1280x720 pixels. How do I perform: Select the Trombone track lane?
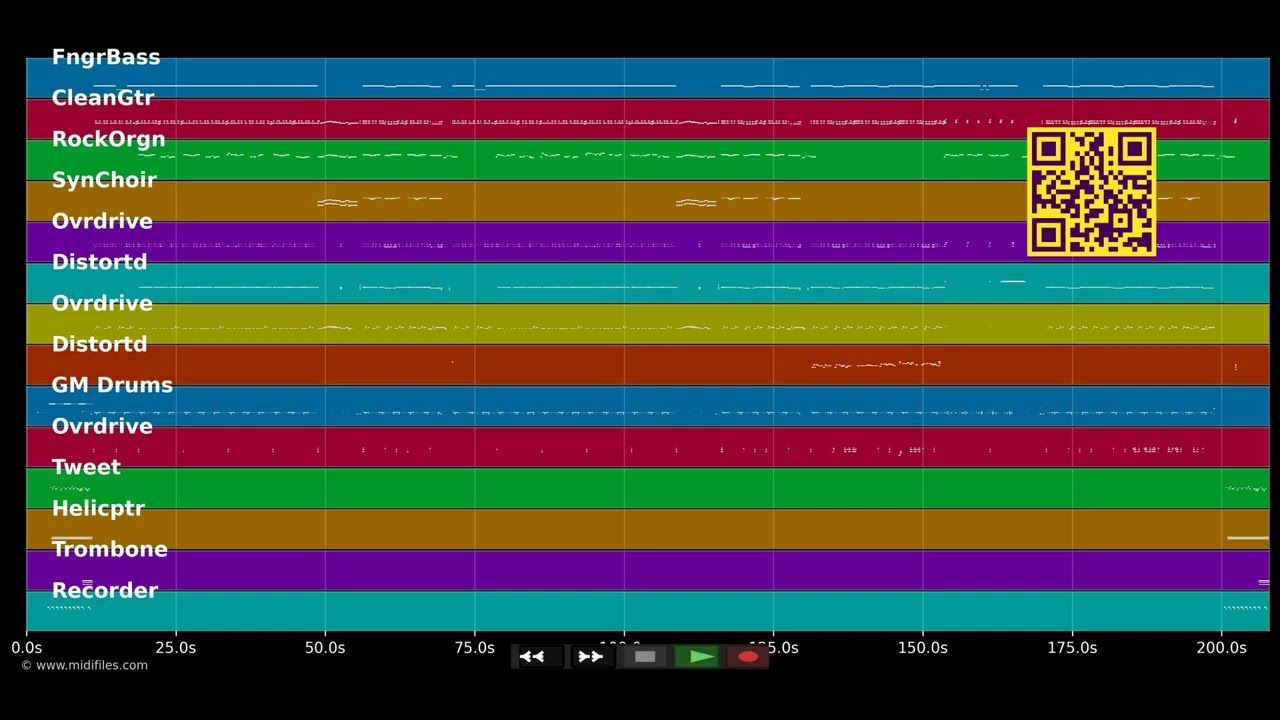coord(648,570)
